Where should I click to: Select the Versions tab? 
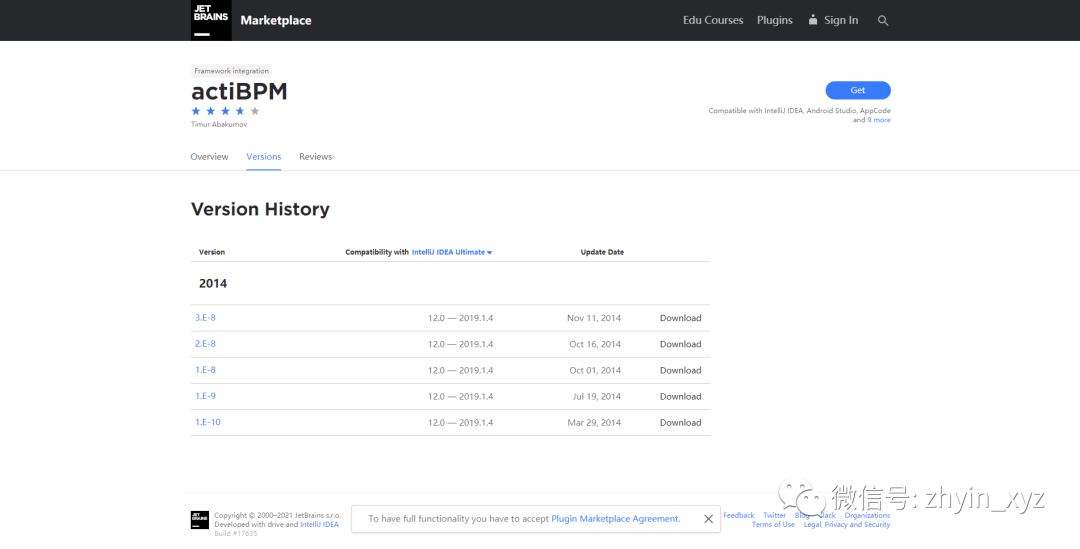(x=264, y=157)
